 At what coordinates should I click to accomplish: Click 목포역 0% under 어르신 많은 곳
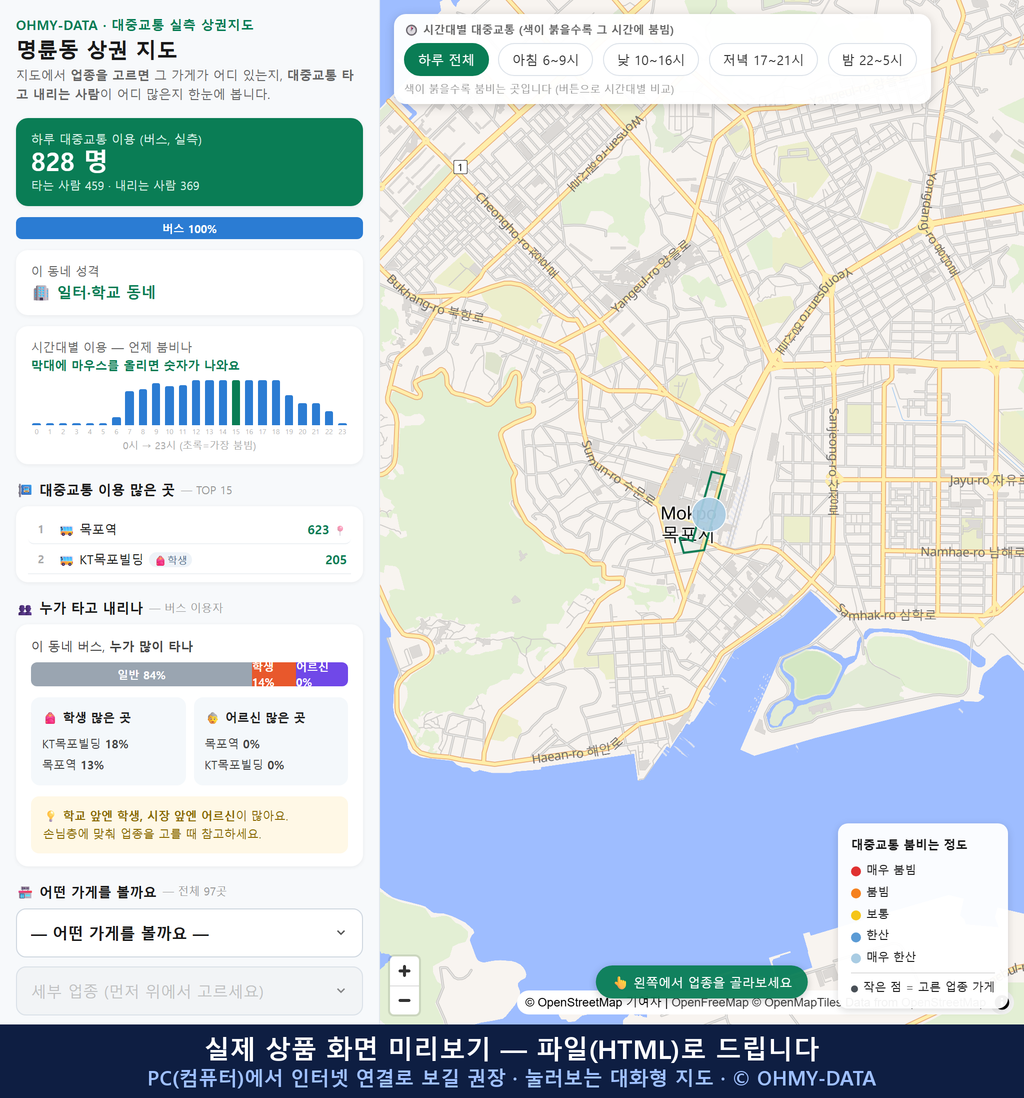coord(232,744)
